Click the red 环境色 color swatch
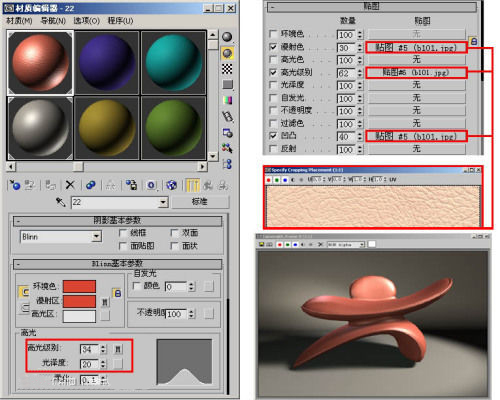The image size is (500, 400). 79,286
